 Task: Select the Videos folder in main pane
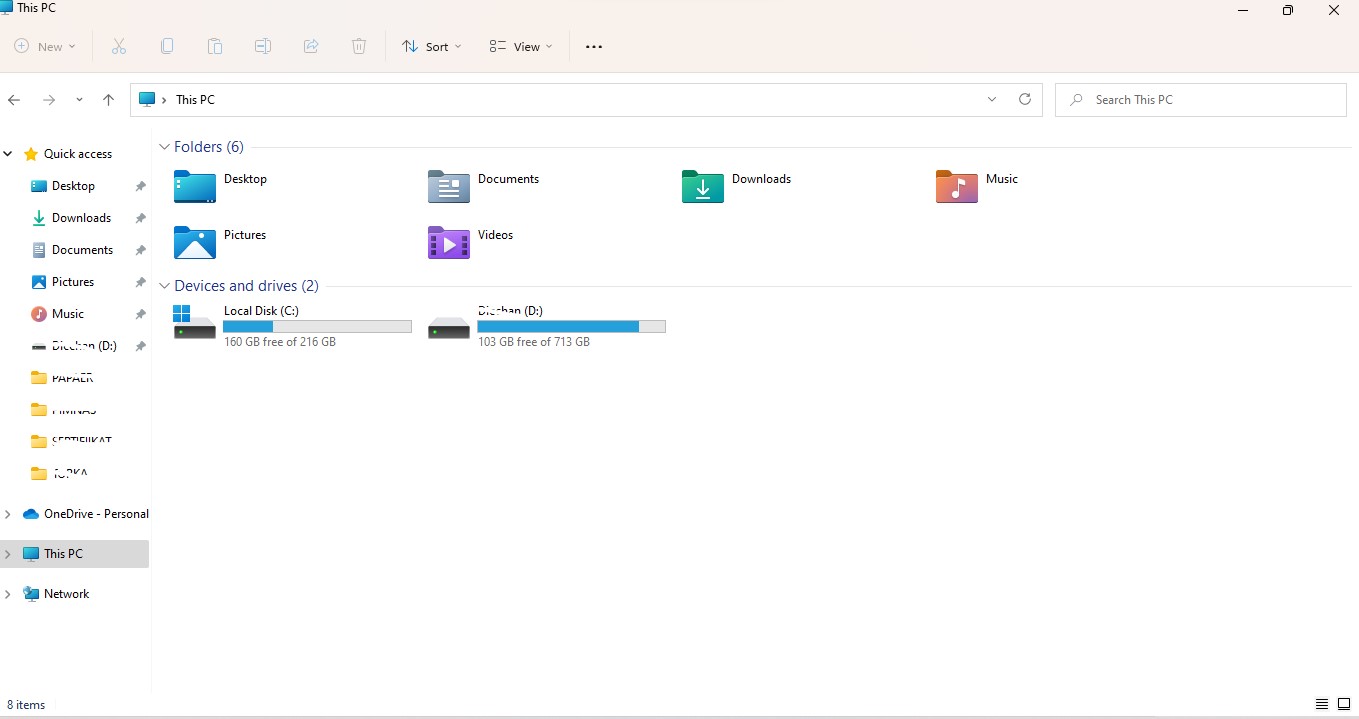471,242
